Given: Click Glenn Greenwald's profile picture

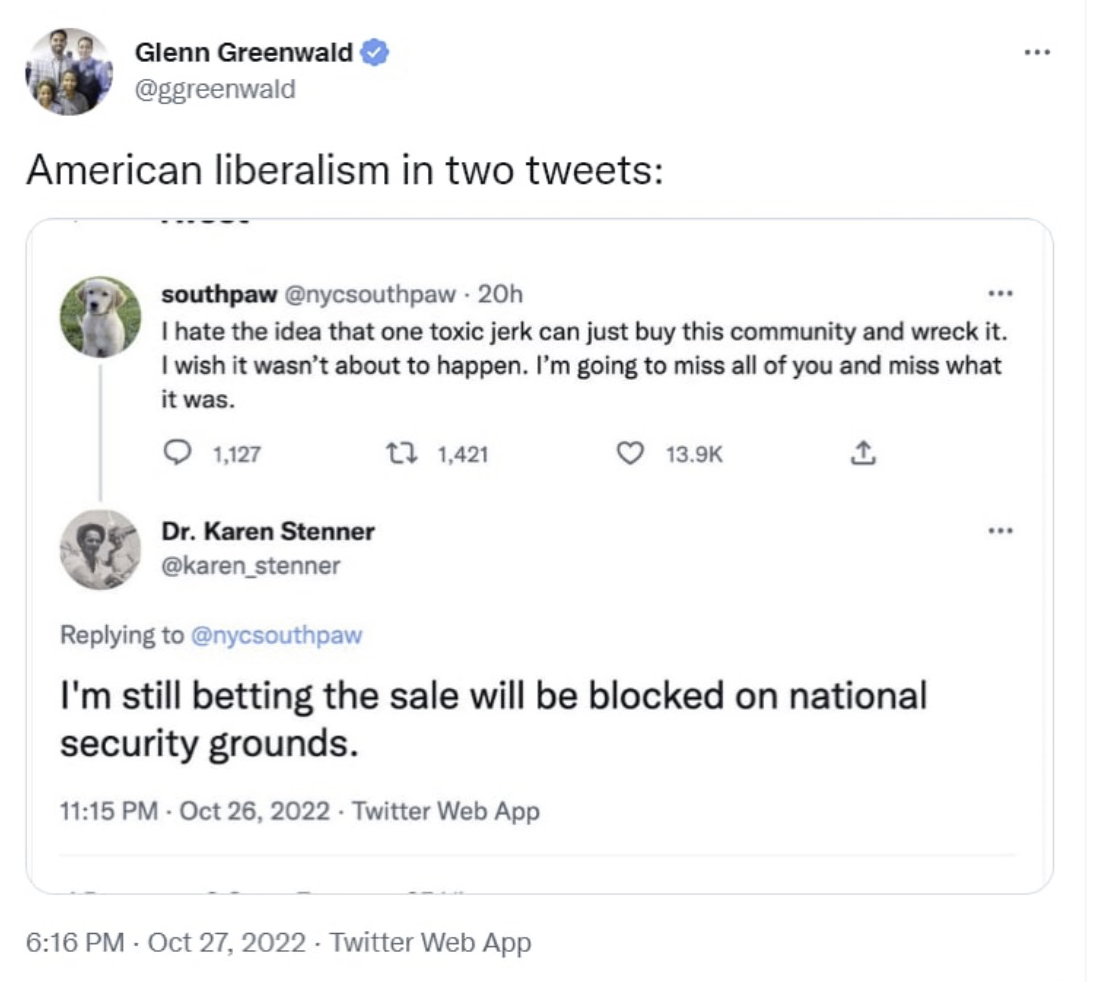Looking at the screenshot, I should (x=69, y=72).
